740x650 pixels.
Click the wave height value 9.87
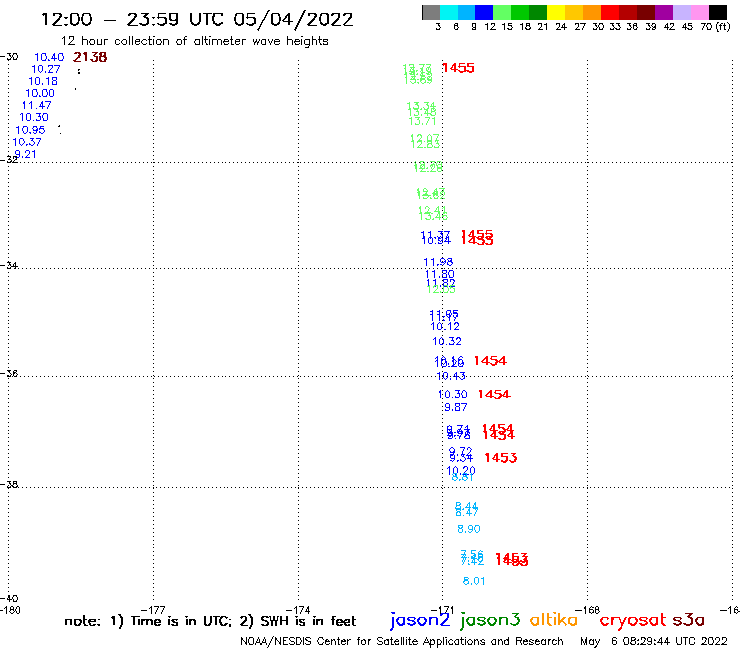point(455,407)
